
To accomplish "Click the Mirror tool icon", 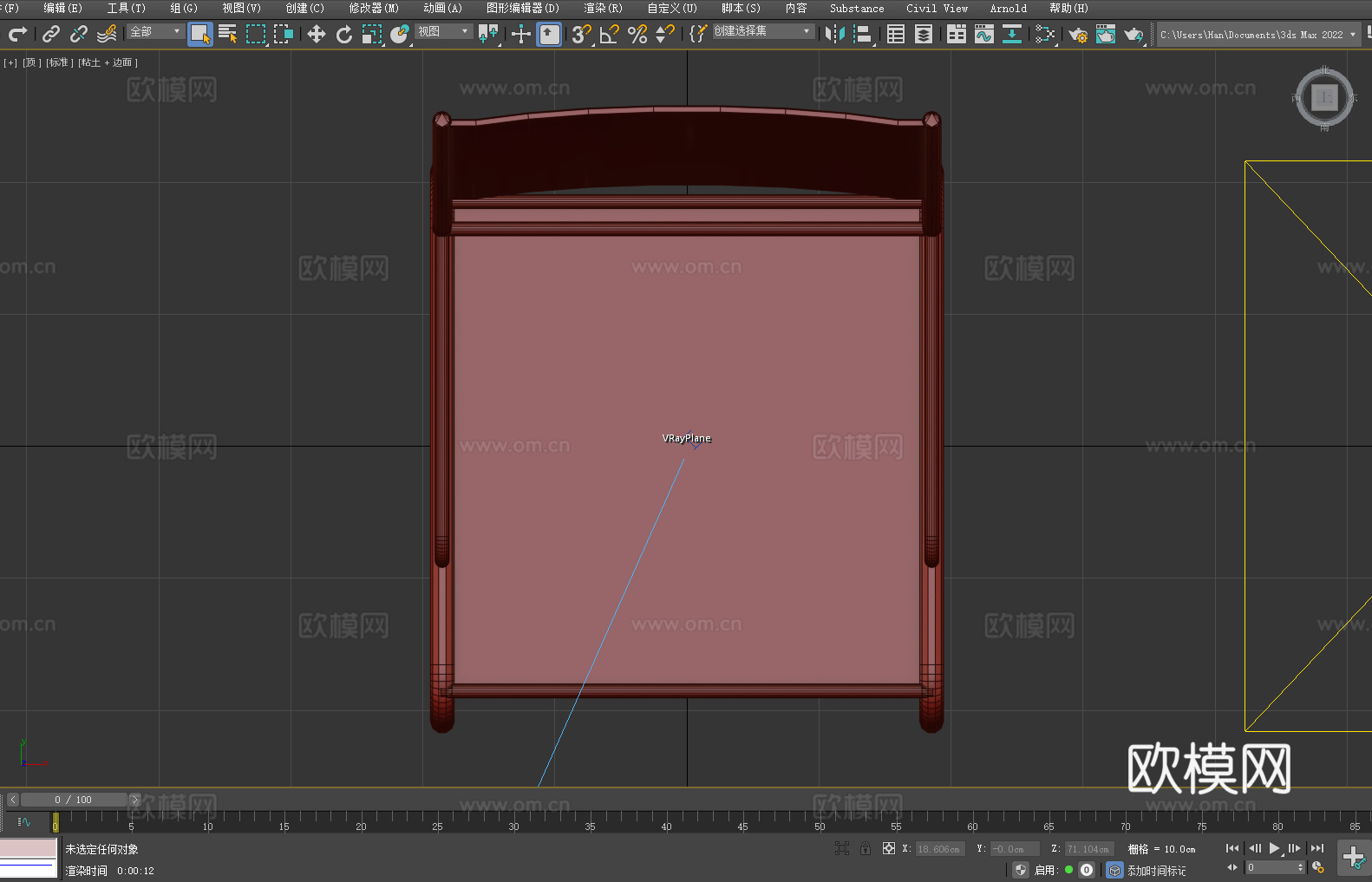I will point(835,34).
